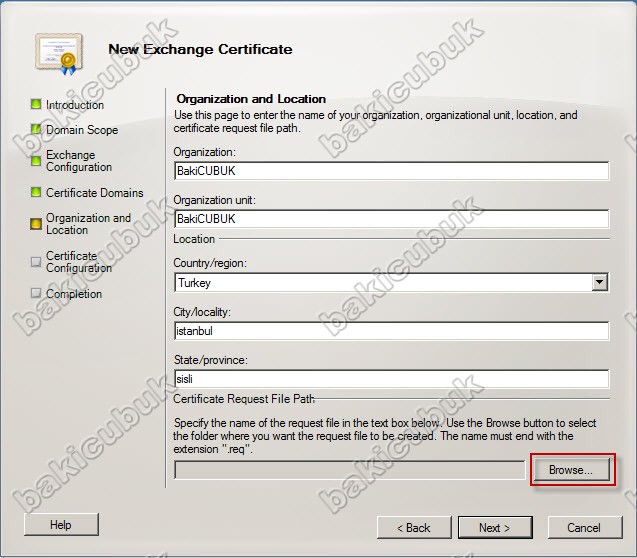The image size is (637, 558).
Task: Select the Introduction step label
Action: click(x=75, y=105)
